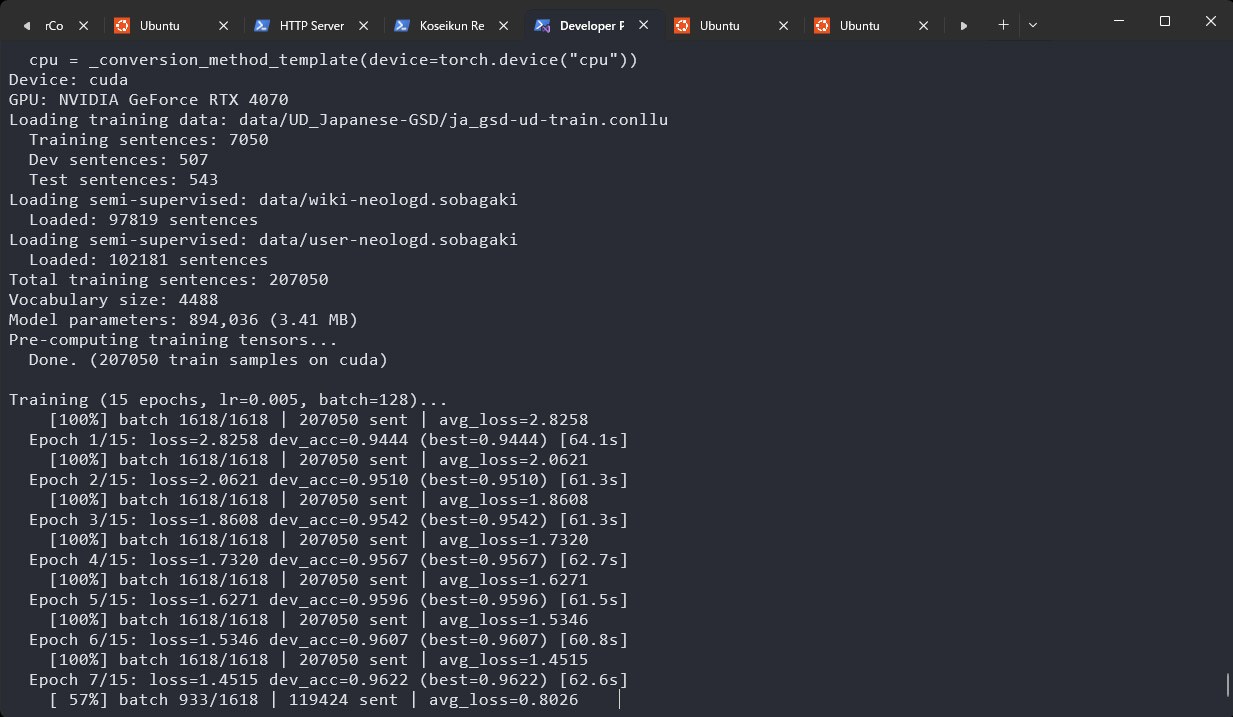Click the 'Total training sentences: 207050' line
This screenshot has width=1233, height=717.
coord(168,280)
